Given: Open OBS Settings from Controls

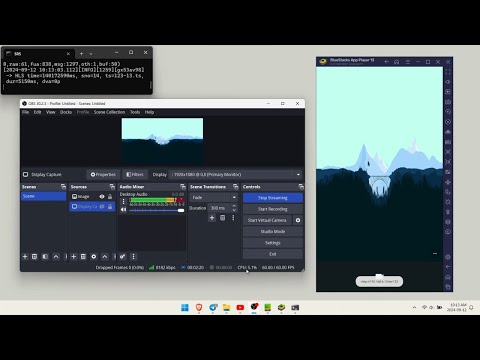Looking at the screenshot, I should [x=273, y=243].
